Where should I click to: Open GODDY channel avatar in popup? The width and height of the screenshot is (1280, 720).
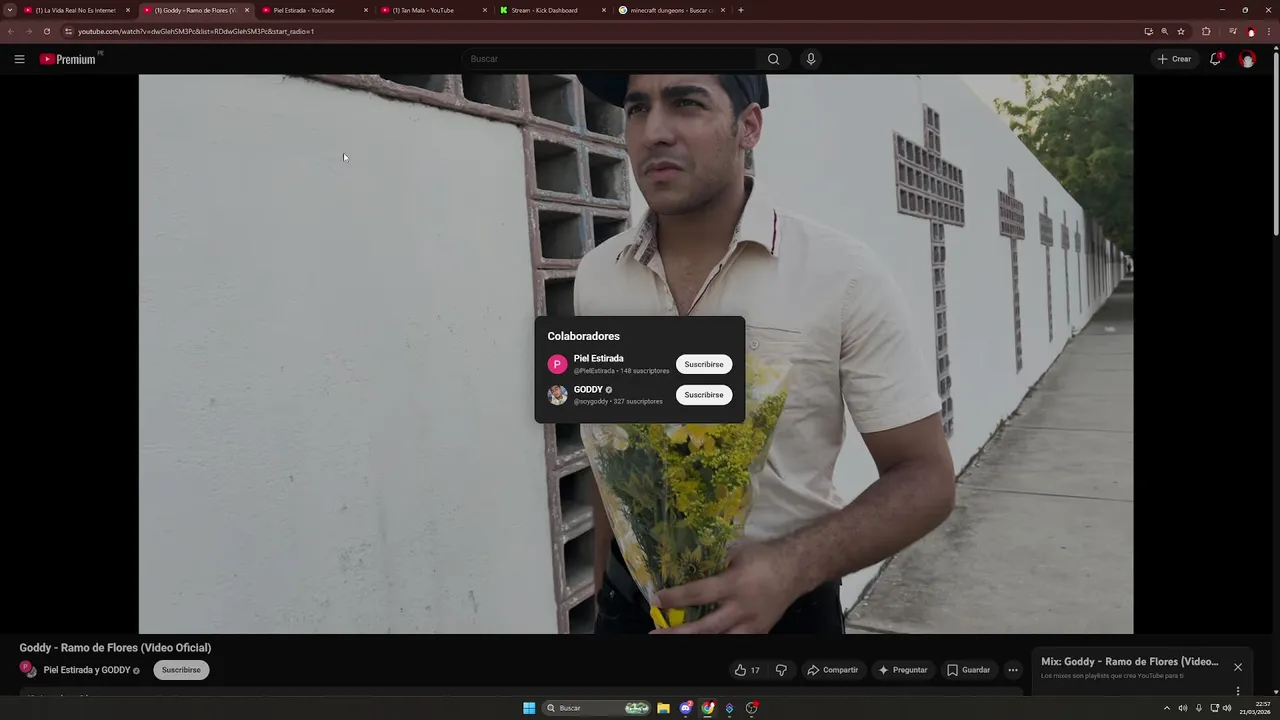pyautogui.click(x=557, y=395)
